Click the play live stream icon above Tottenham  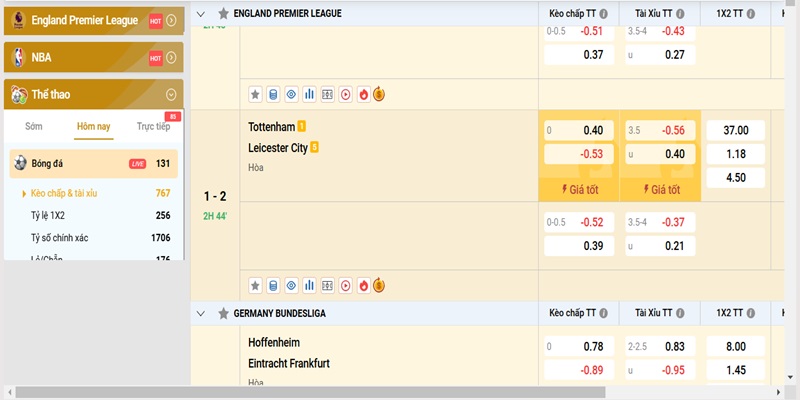[345, 94]
